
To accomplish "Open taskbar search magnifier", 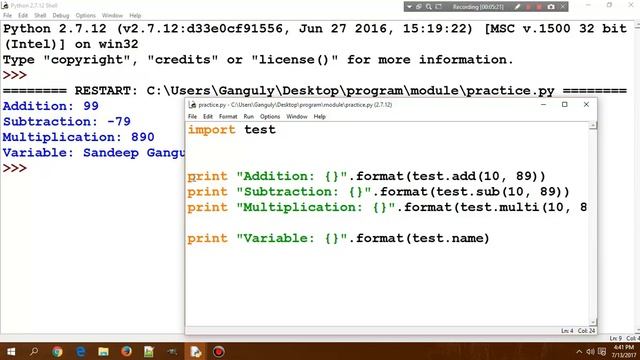I will (34, 351).
